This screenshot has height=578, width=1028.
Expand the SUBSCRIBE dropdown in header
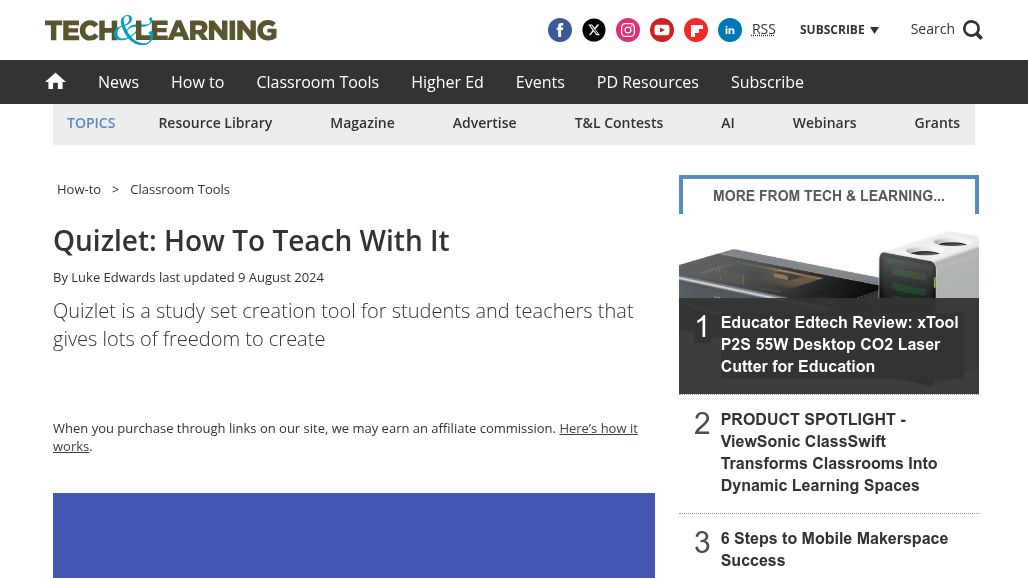tap(839, 30)
